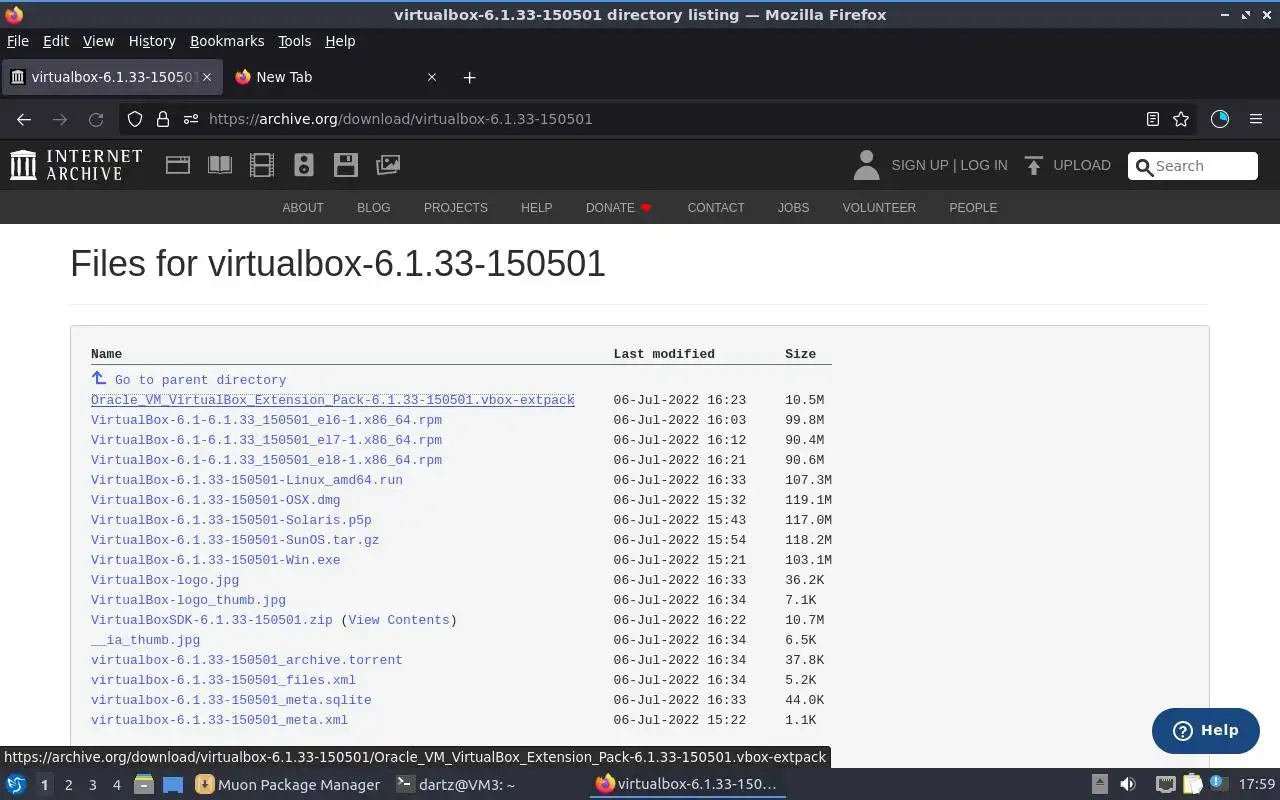Click View Contents for the SDK zip
1280x800 pixels.
coord(399,620)
